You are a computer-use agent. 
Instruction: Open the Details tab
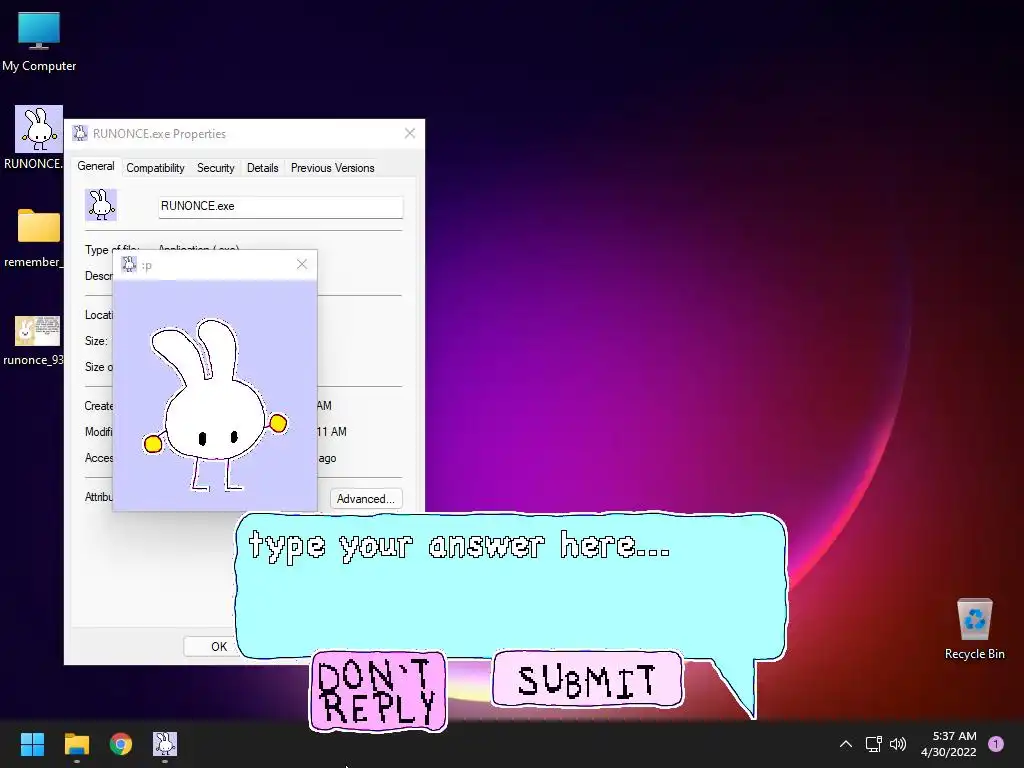[x=263, y=168]
